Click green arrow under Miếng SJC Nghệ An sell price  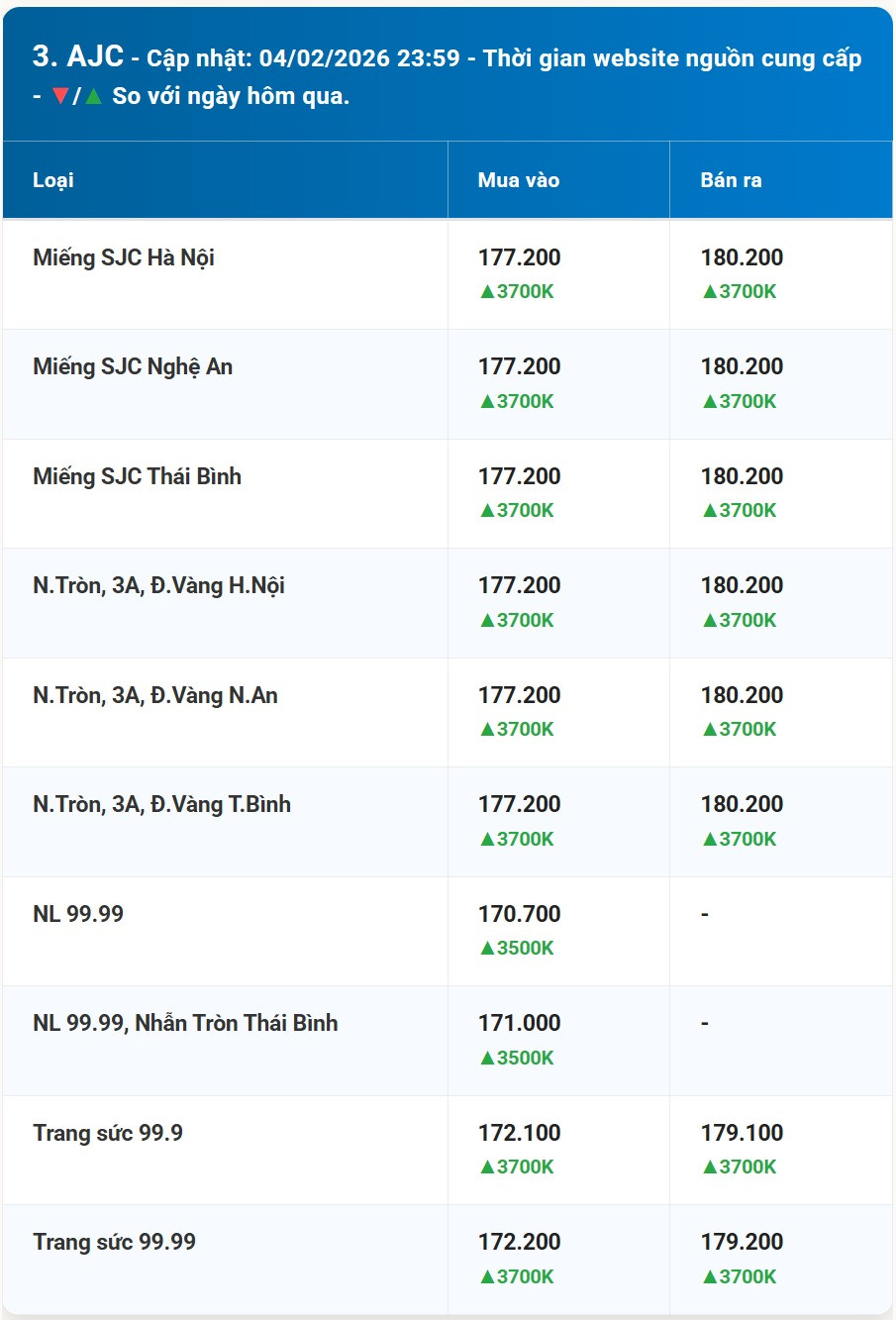click(x=710, y=401)
